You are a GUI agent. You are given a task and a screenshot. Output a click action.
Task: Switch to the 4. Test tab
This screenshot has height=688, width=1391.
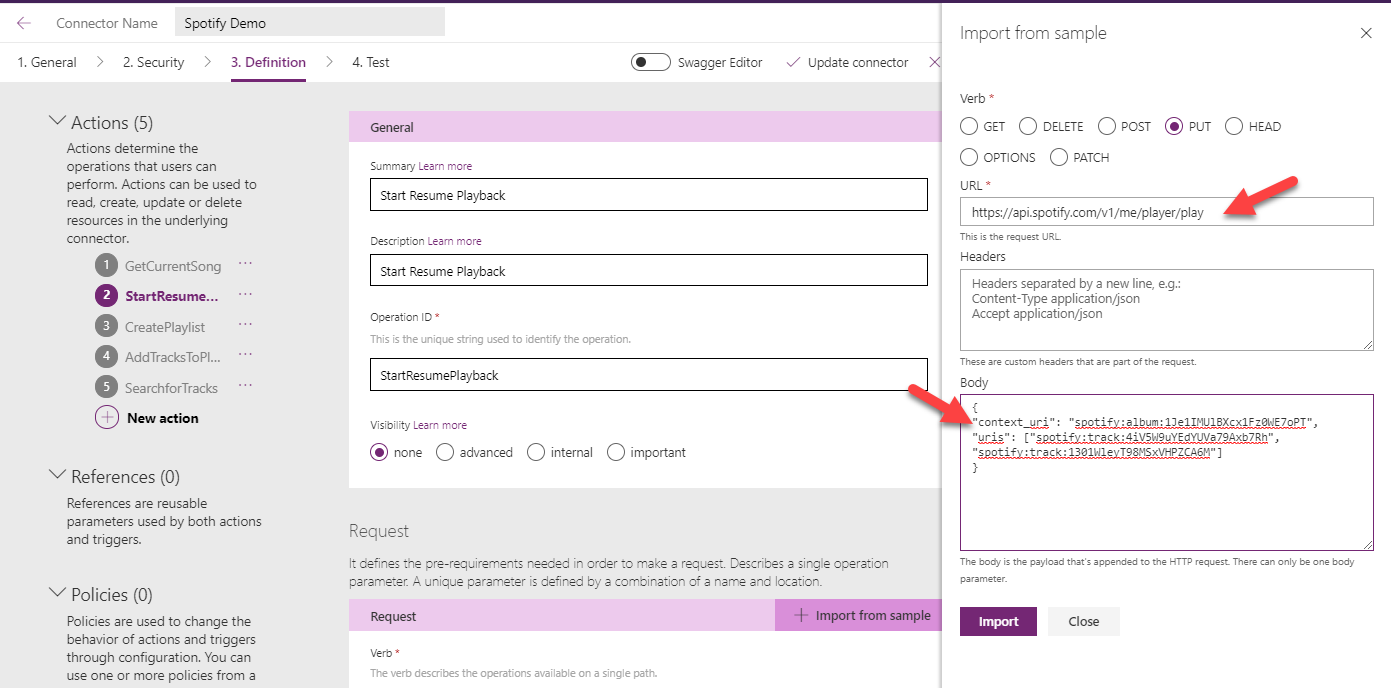pos(370,62)
